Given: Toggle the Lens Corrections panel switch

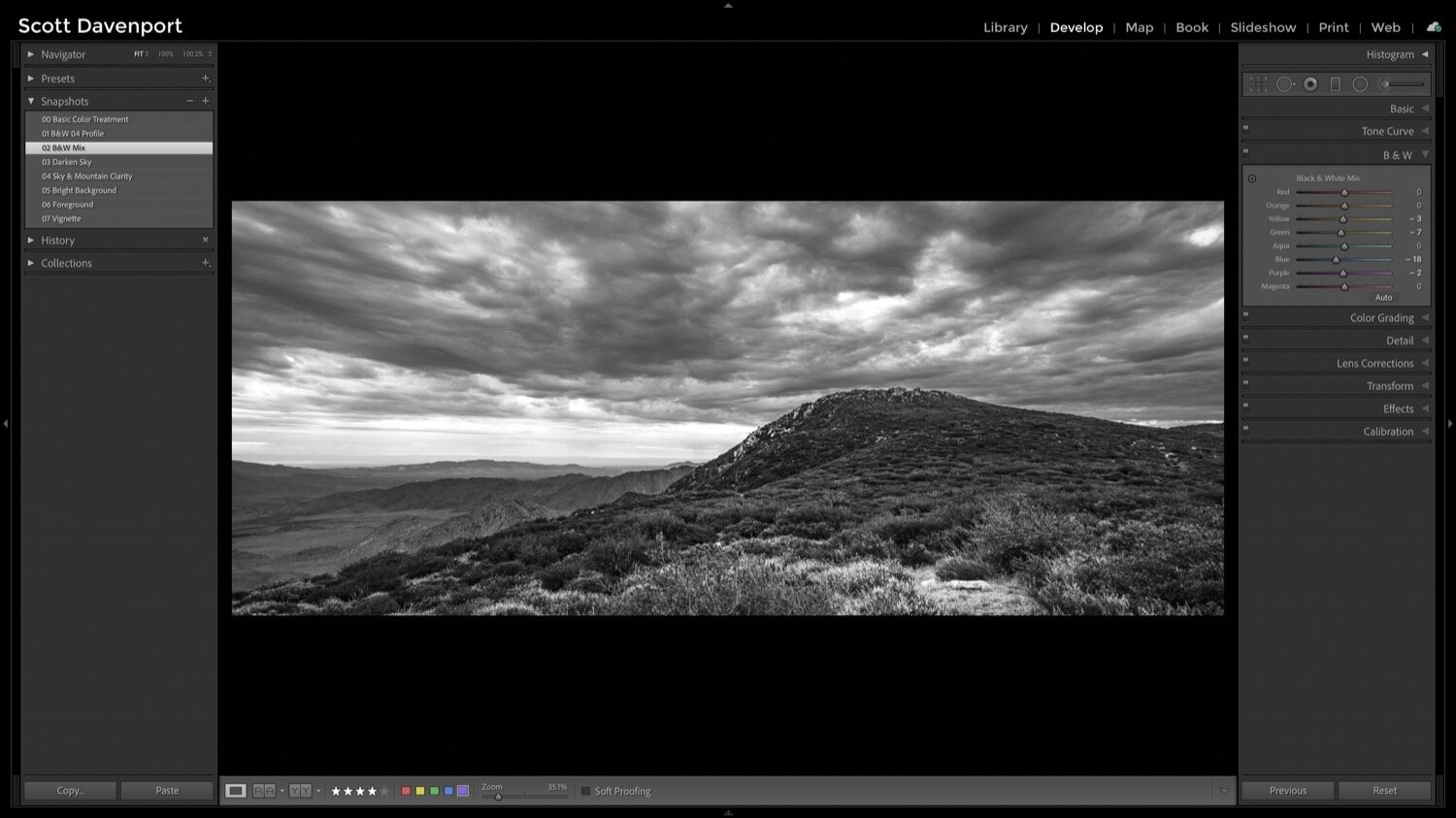Looking at the screenshot, I should [x=1246, y=360].
